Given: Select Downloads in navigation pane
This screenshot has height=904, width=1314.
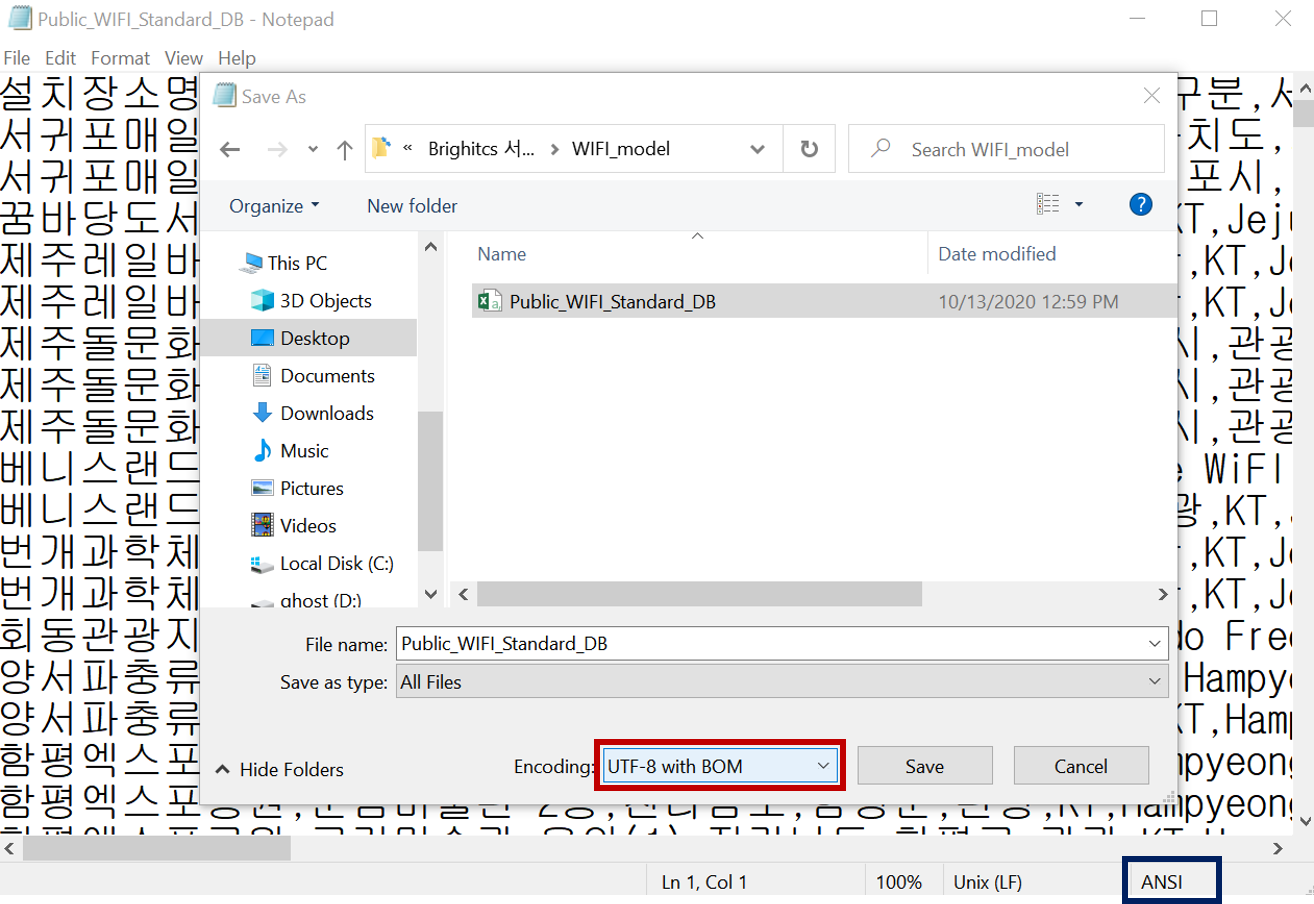Looking at the screenshot, I should [327, 413].
